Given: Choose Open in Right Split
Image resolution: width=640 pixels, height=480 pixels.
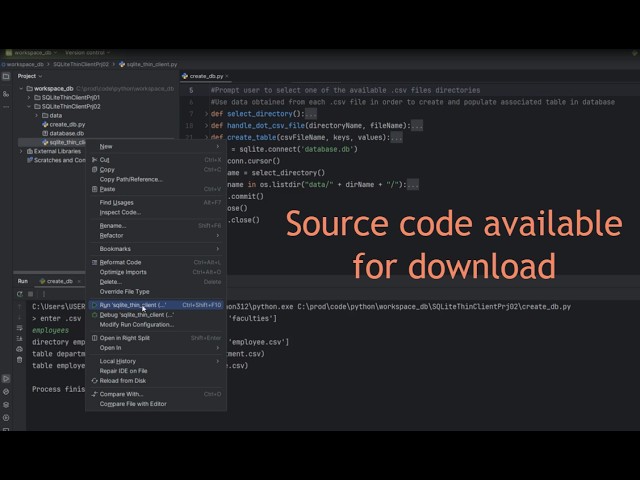Looking at the screenshot, I should (x=156, y=338).
